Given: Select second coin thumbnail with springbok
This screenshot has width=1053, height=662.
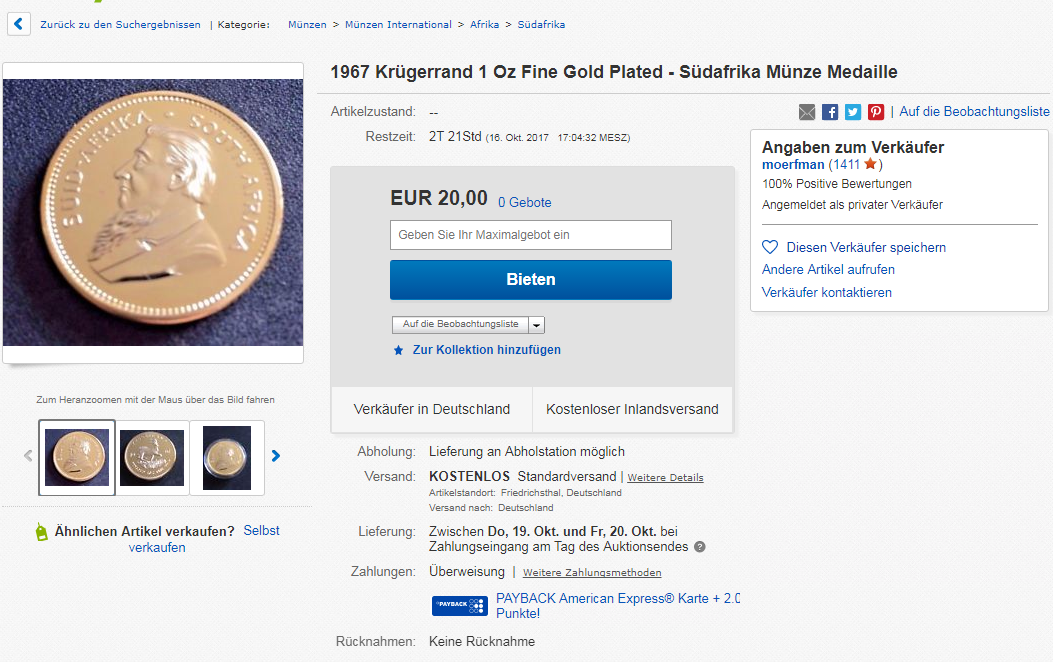Looking at the screenshot, I should click(152, 458).
